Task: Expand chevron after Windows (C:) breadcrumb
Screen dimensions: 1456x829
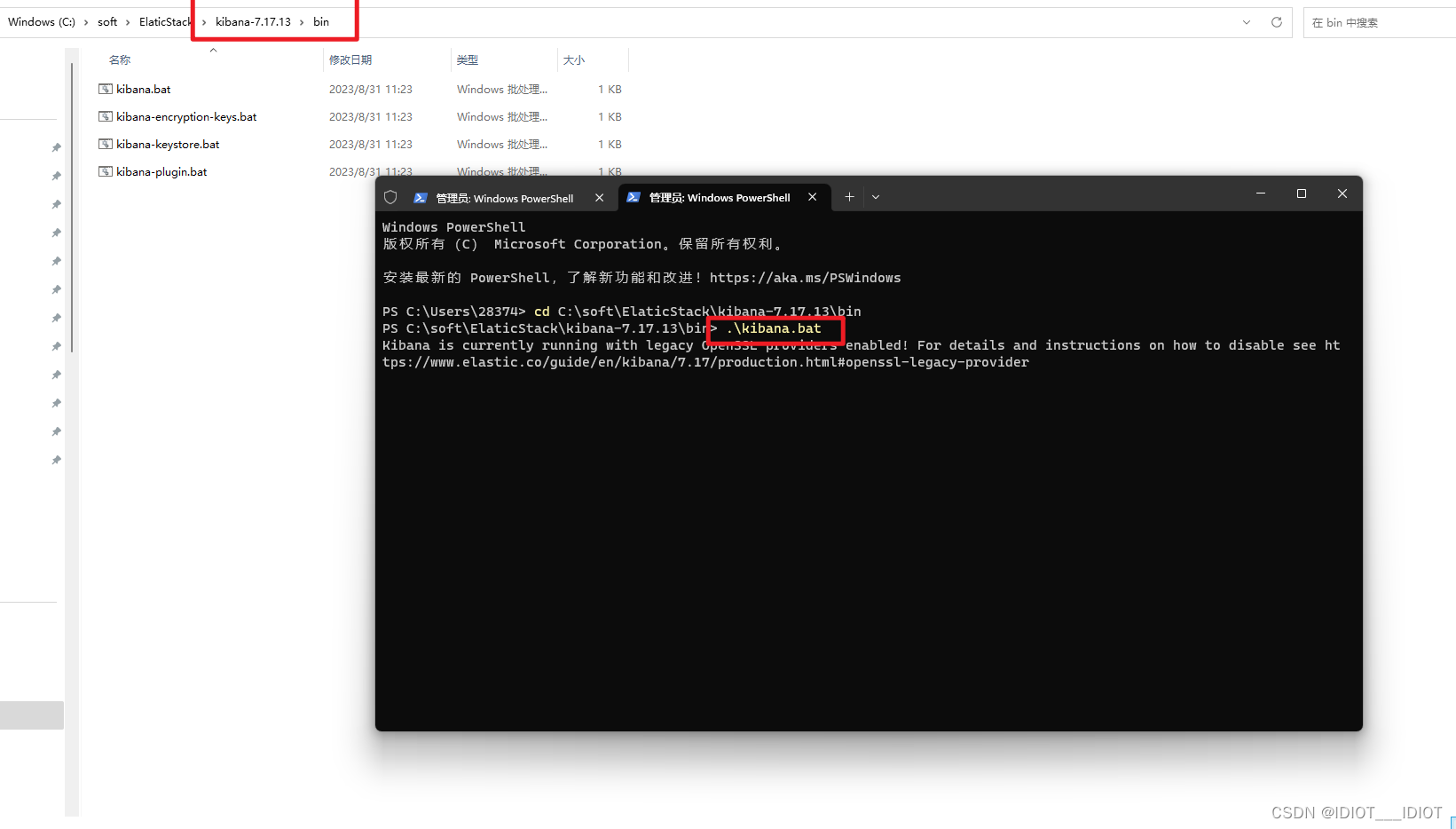Action: (86, 22)
